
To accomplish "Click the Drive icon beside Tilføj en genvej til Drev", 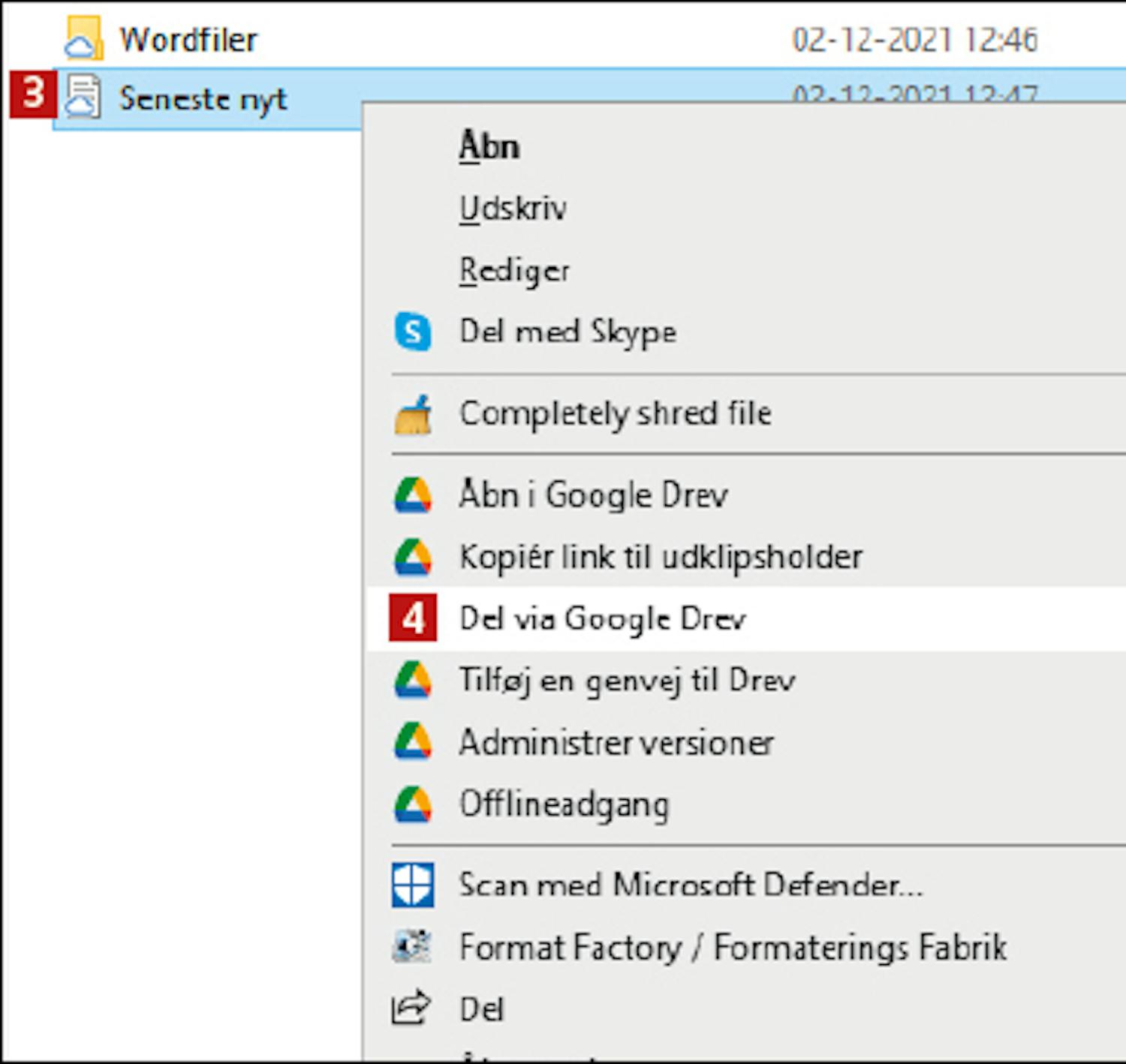I will click(413, 680).
